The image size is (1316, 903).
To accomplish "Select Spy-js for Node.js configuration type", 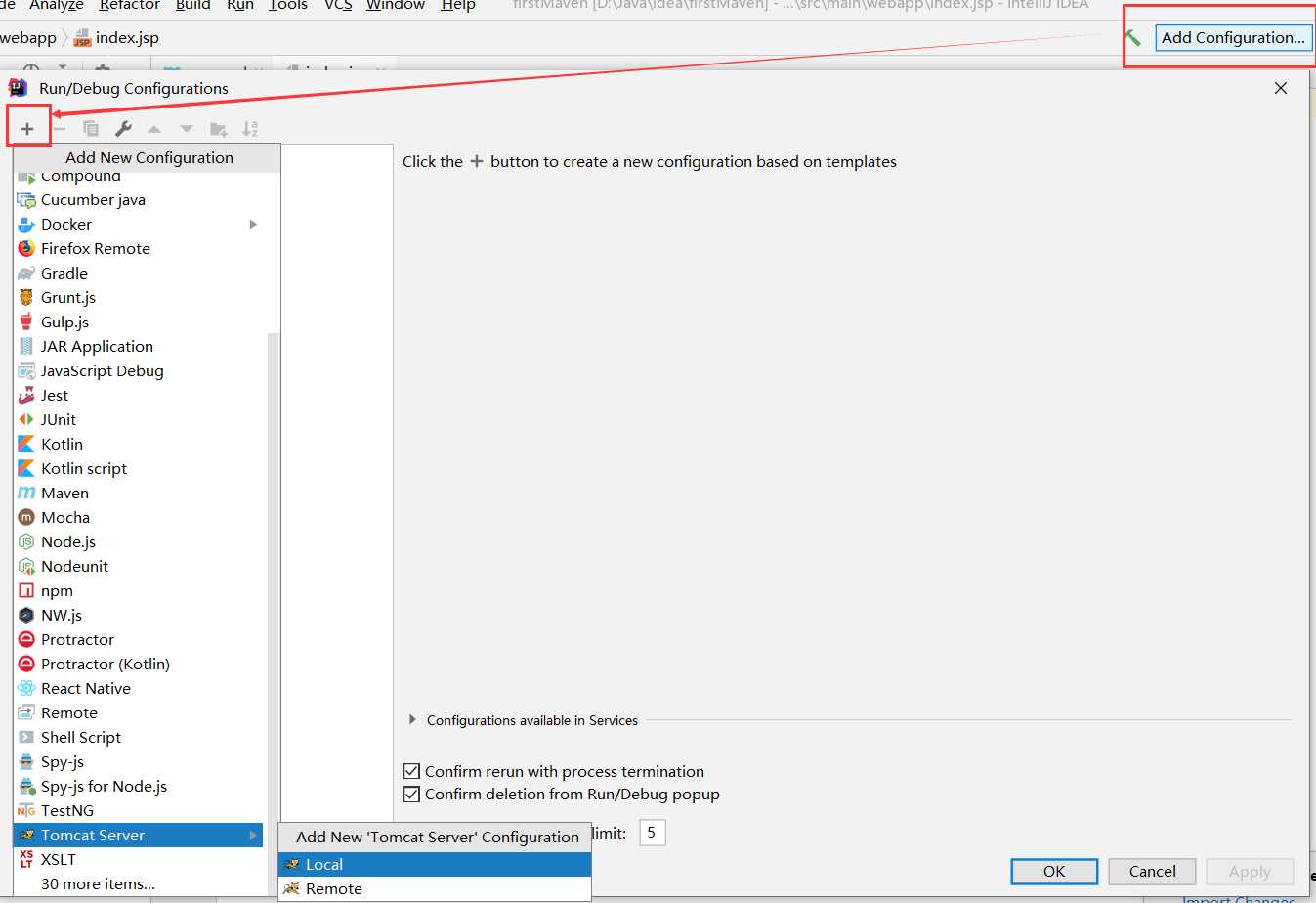I will [138, 786].
